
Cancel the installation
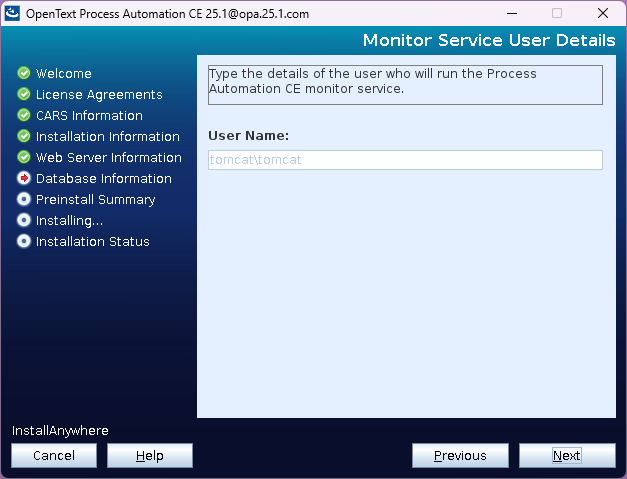coord(54,455)
